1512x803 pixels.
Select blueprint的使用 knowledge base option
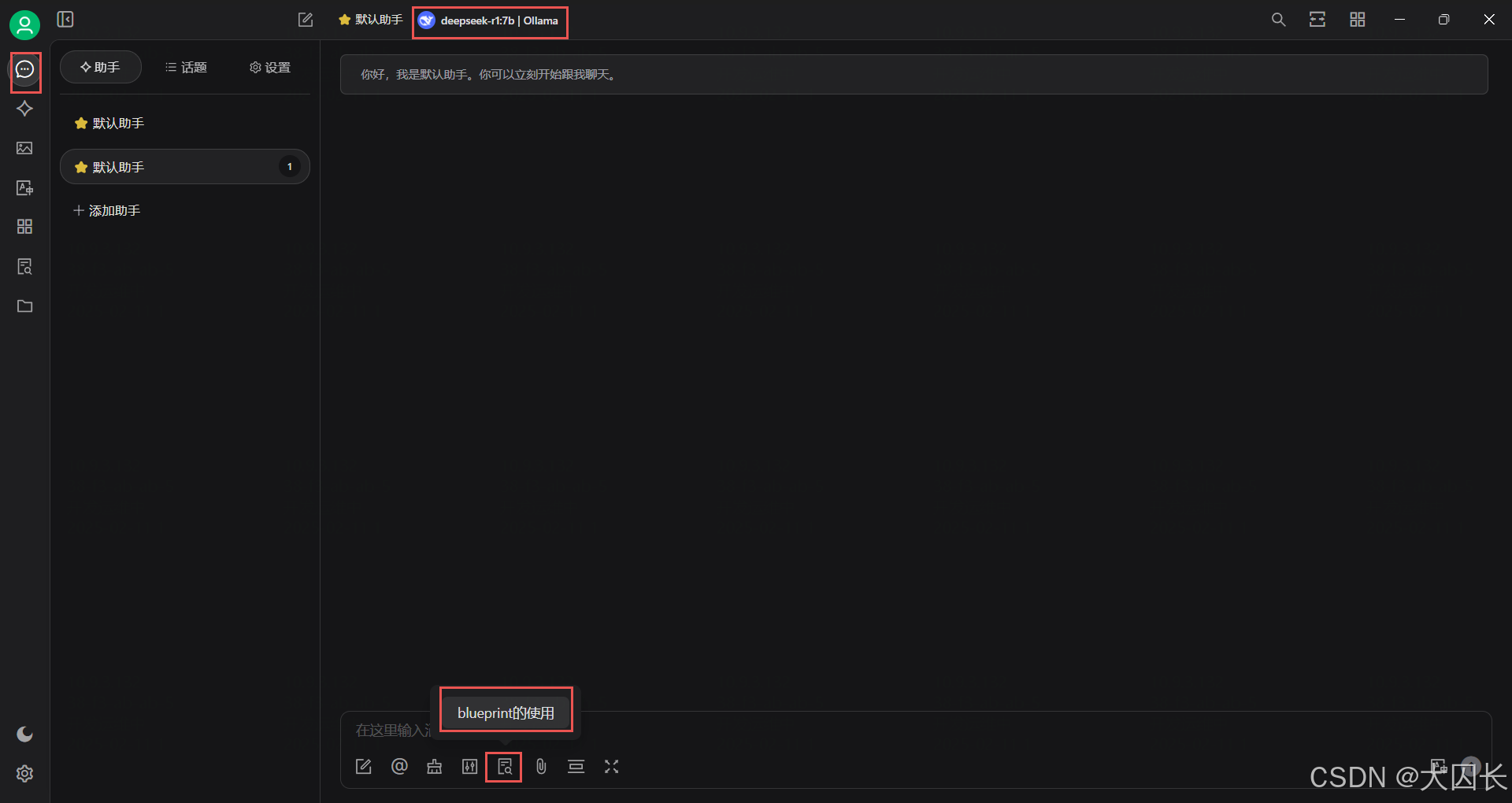[x=506, y=712]
